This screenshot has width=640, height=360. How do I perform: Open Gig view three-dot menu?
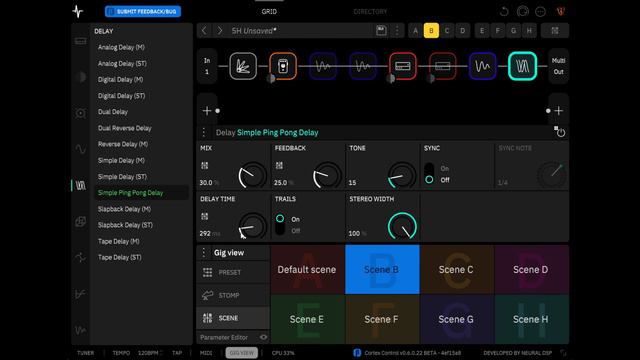[204, 253]
